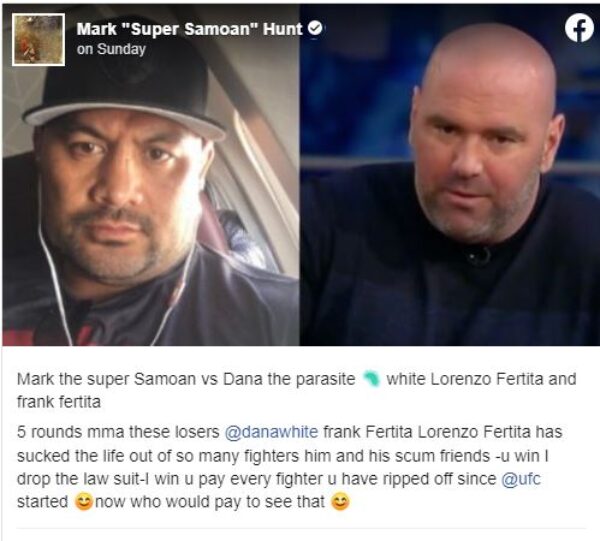Open Mark "Super Samoan" Hunt profile name
The height and width of the screenshot is (541, 600).
click(x=189, y=29)
